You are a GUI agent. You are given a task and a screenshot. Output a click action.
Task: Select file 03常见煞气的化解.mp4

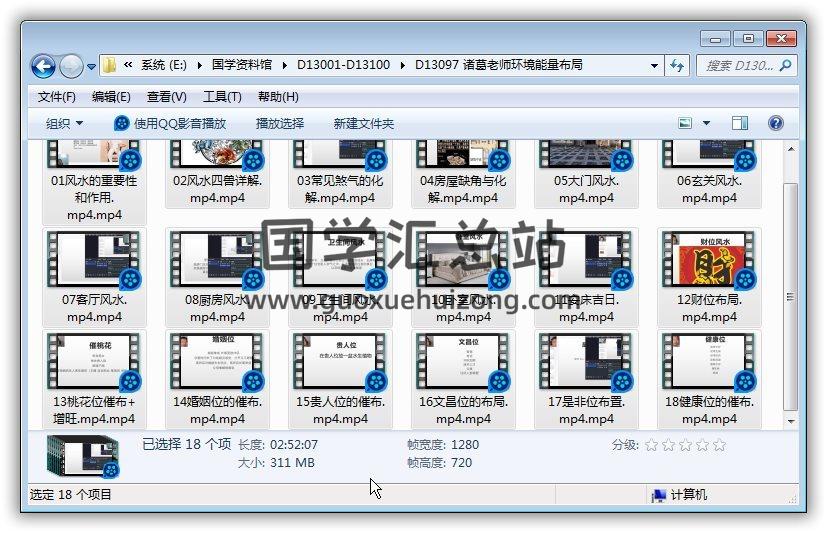340,174
